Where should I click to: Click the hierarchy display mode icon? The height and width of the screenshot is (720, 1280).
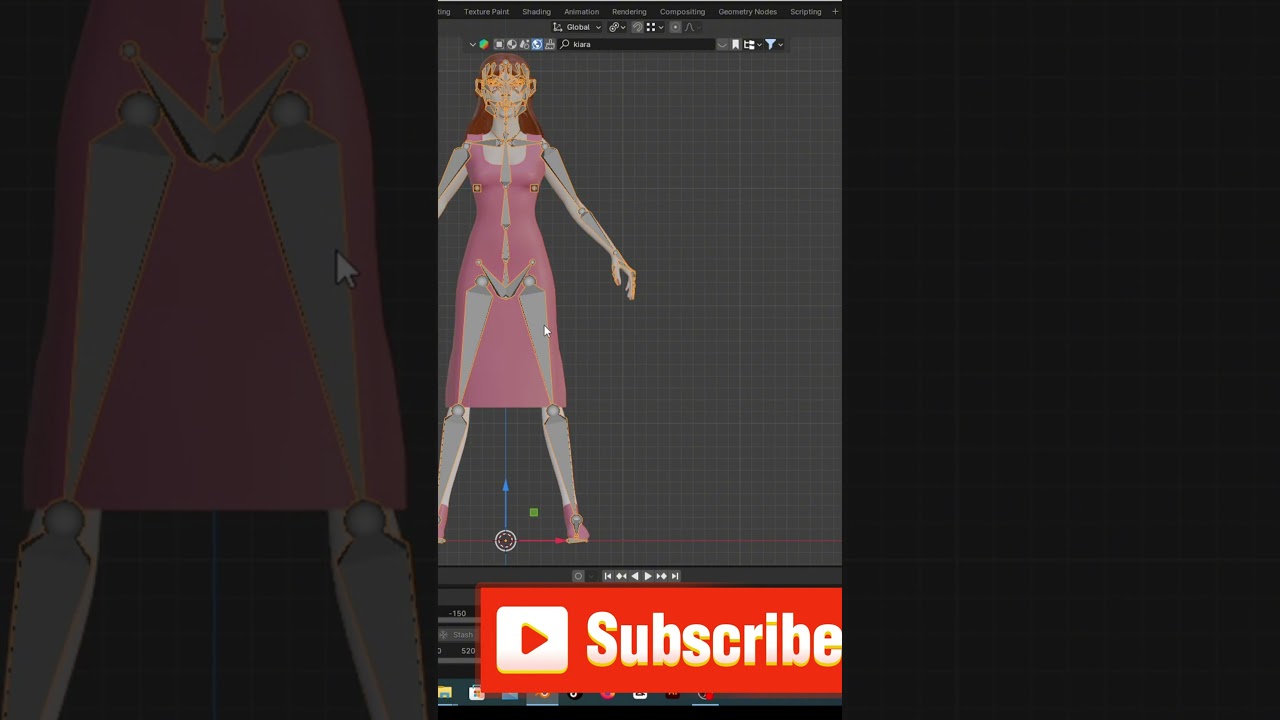pos(749,44)
